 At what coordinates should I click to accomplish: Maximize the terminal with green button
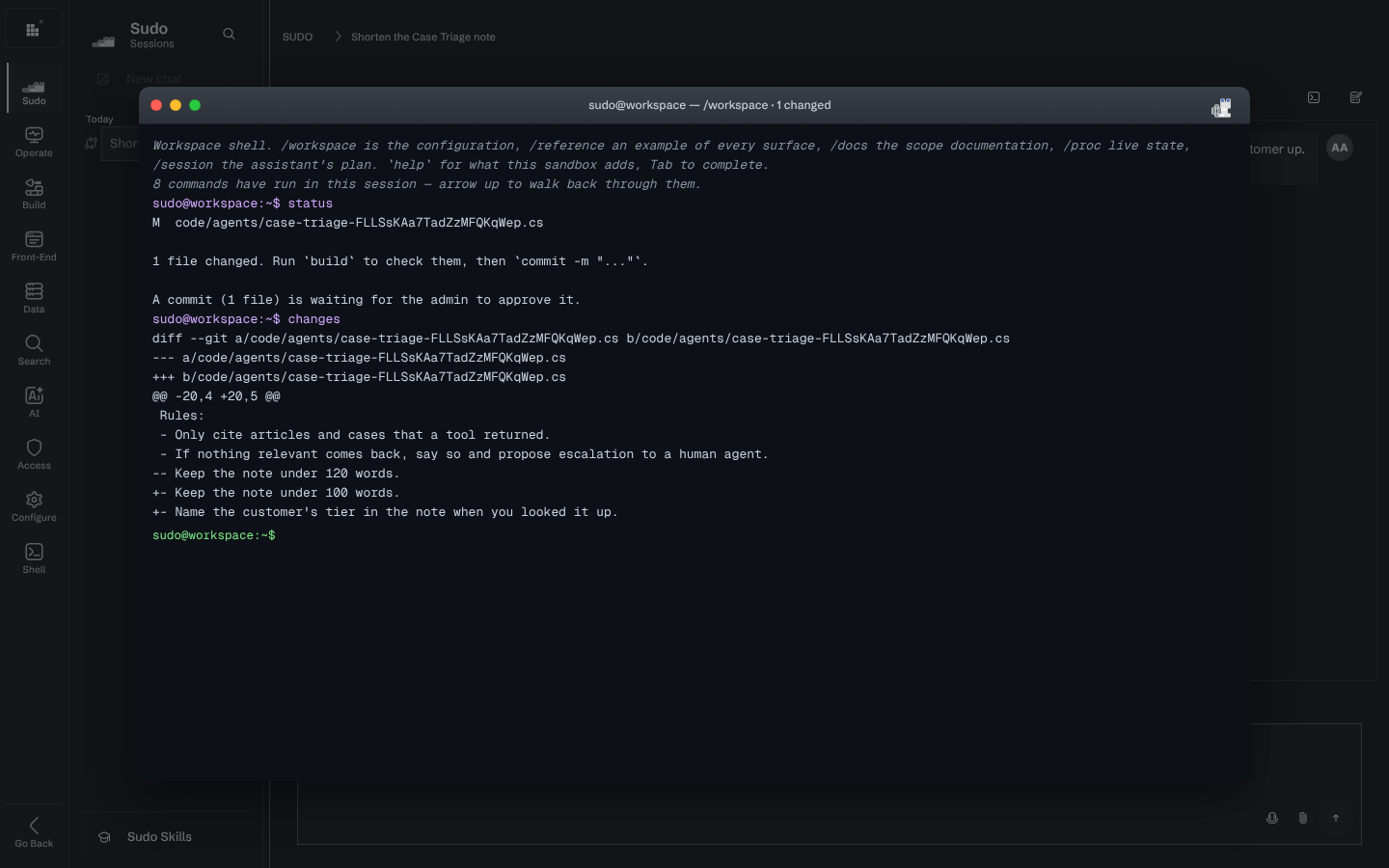(195, 105)
